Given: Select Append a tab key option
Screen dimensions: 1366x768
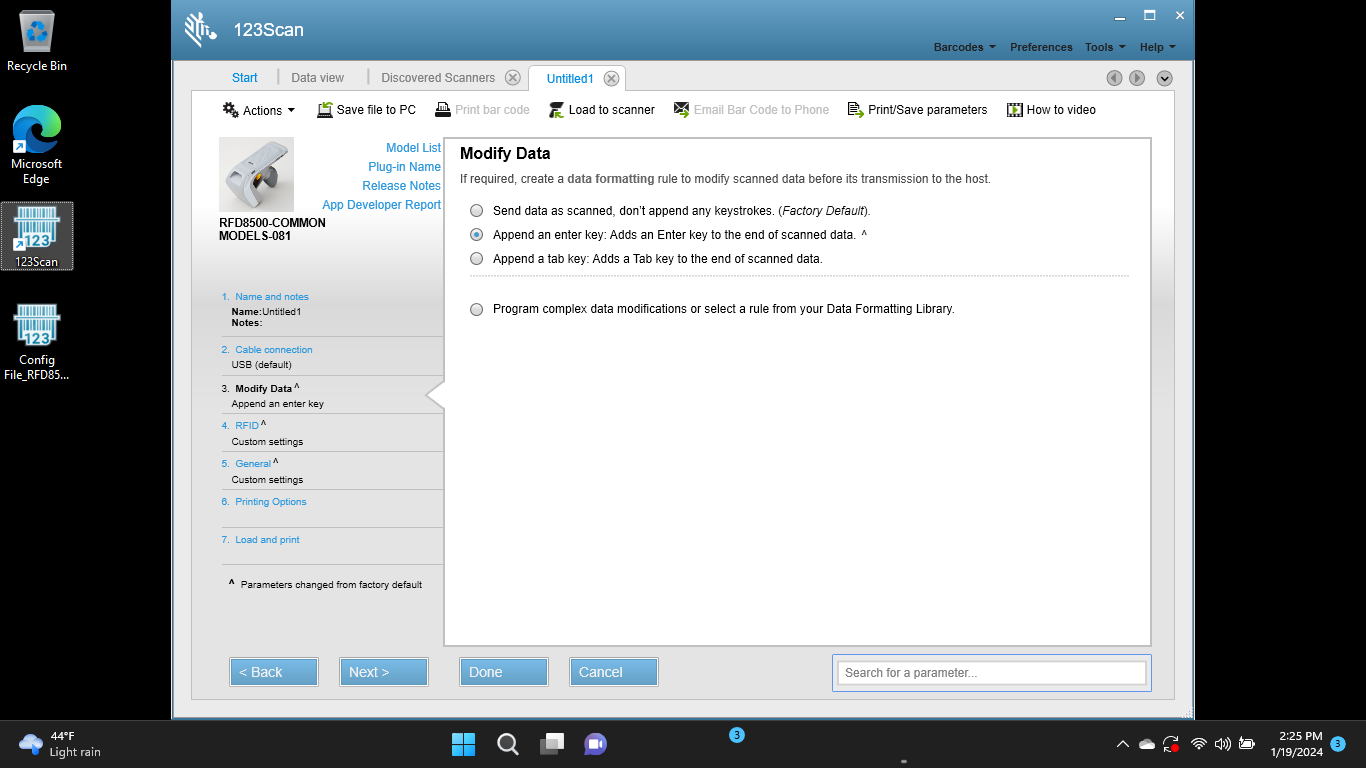Looking at the screenshot, I should 476,259.
